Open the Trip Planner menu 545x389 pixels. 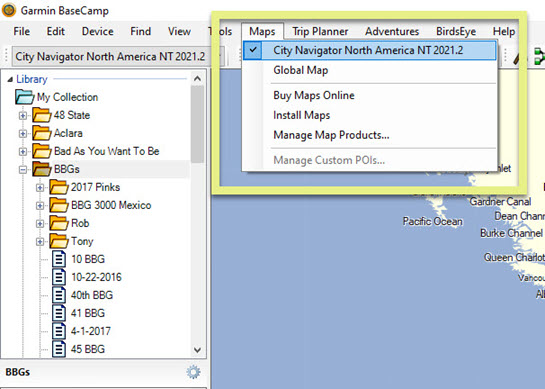(320, 32)
